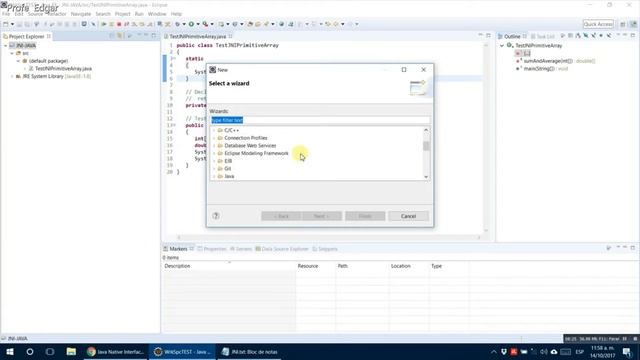640x360 pixels.
Task: Maximize the editor area
Action: point(488,36)
